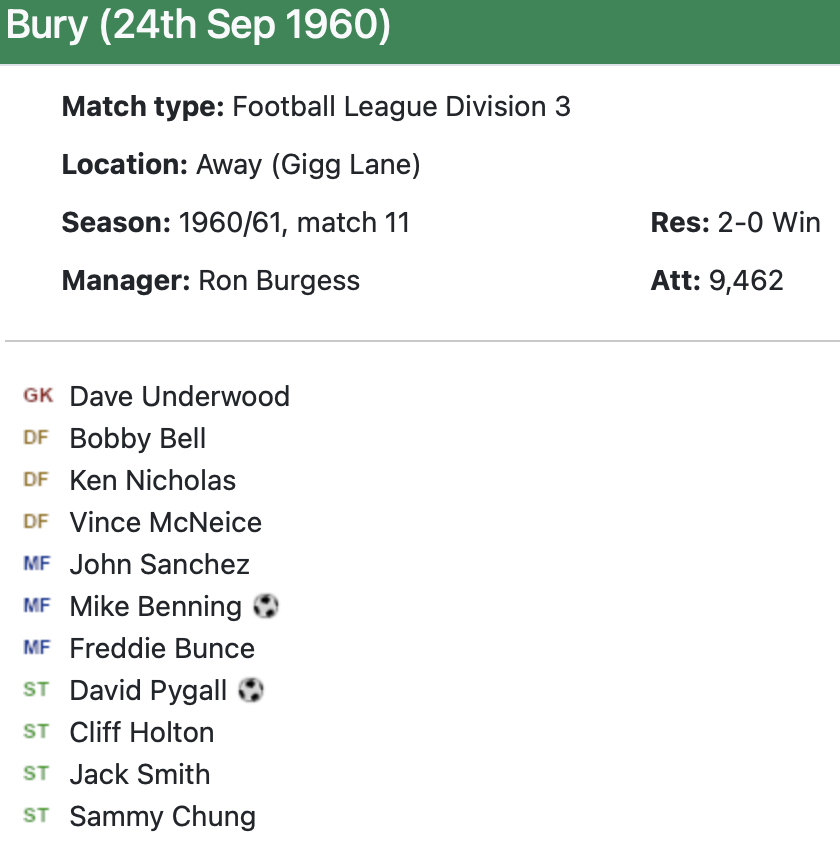Screen dimensions: 840x854
Task: Click the ST badge next to Cliff Holton
Action: (x=36, y=732)
